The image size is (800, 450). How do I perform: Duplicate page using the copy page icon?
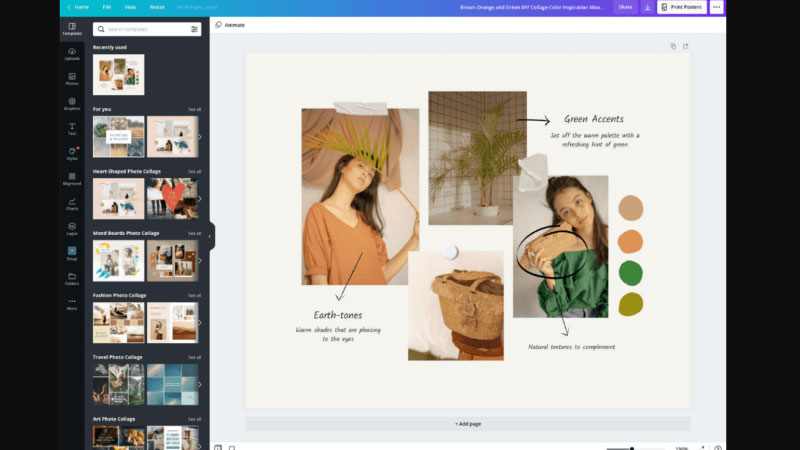(x=673, y=46)
